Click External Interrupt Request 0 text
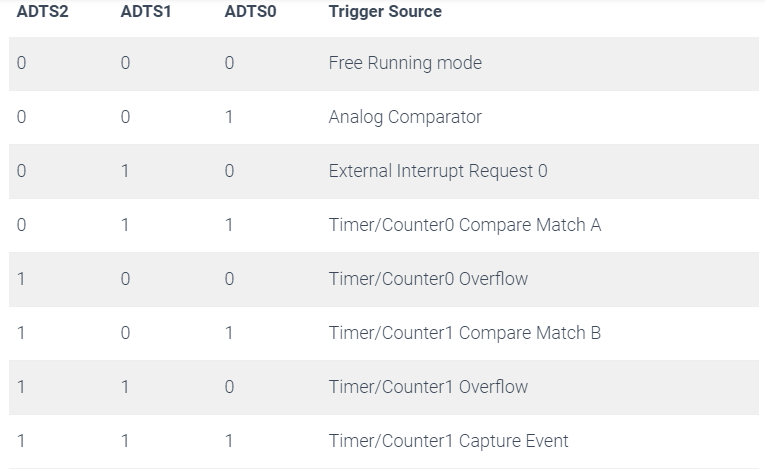Image resolution: width=765 pixels, height=472 pixels. click(x=438, y=171)
